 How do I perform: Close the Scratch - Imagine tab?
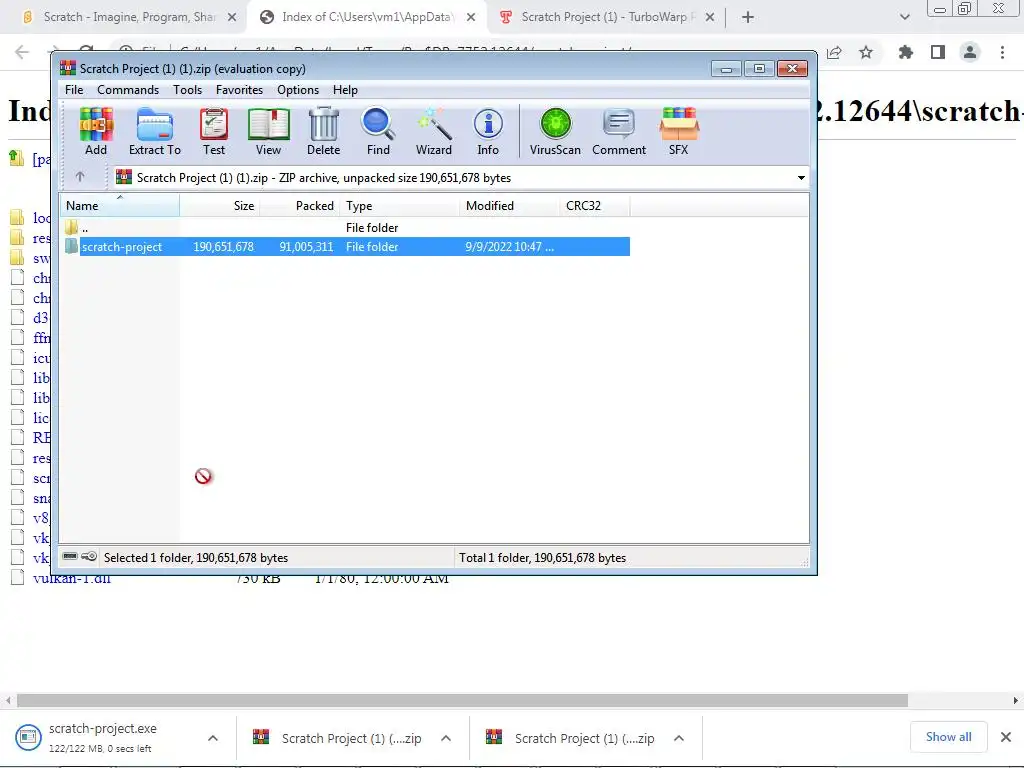(x=232, y=18)
